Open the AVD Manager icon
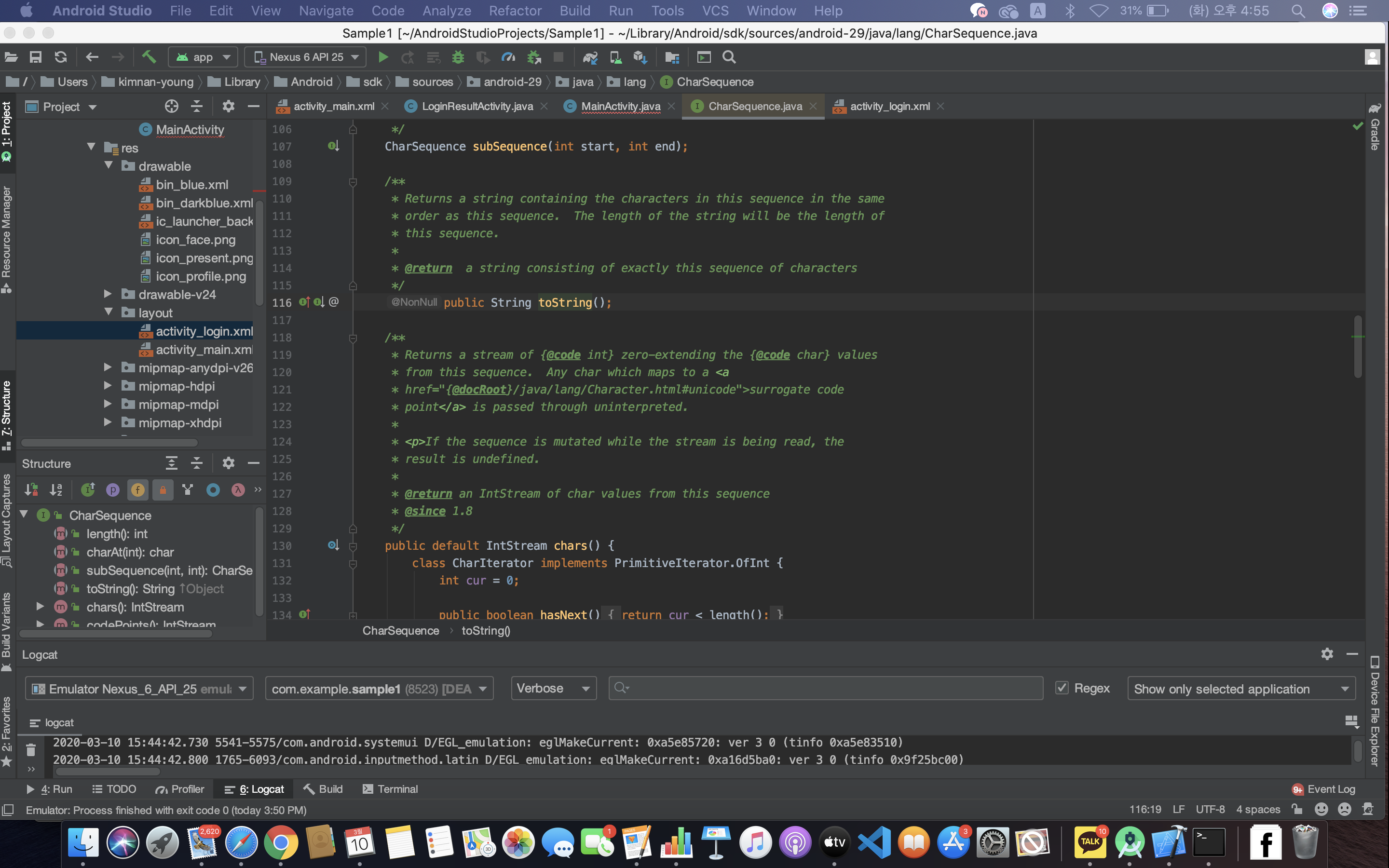1389x868 pixels. (615, 57)
